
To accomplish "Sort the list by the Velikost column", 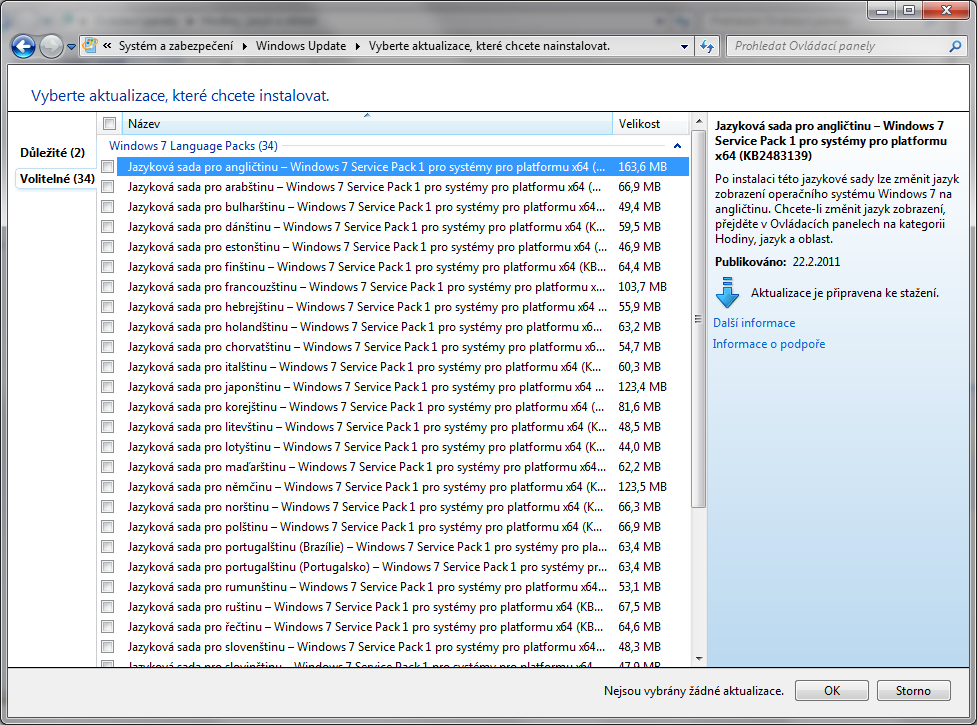I will click(x=651, y=123).
